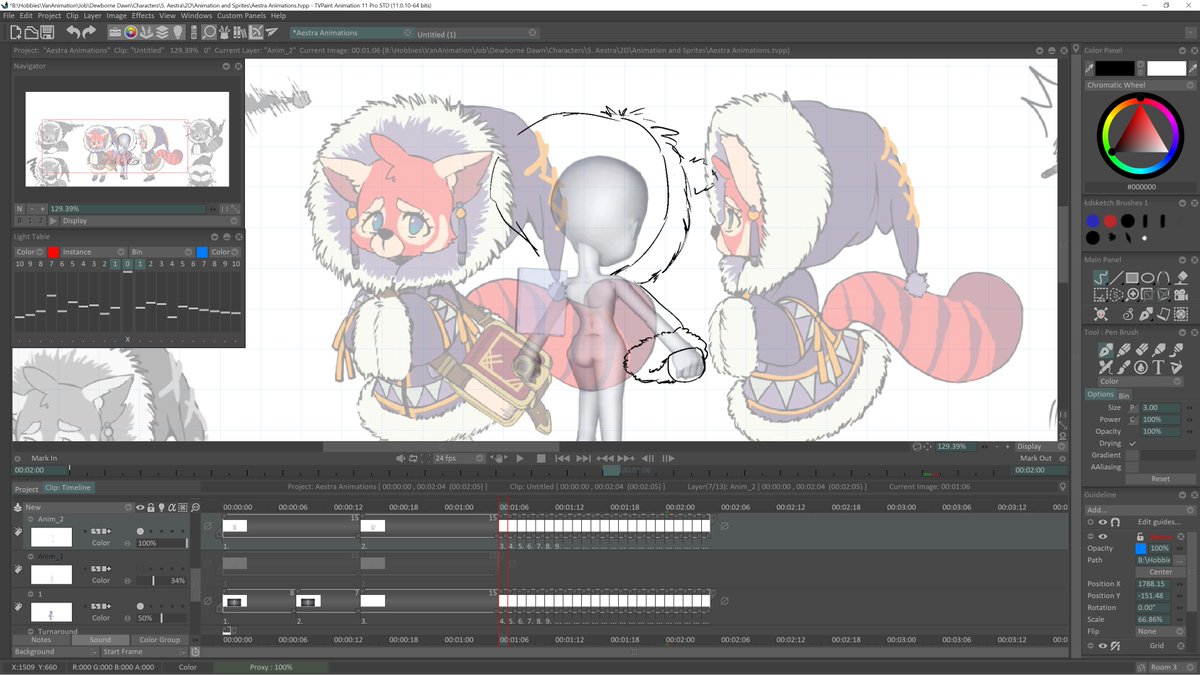The width and height of the screenshot is (1200, 675).
Task: Select the rectangular selection tool
Action: pyautogui.click(x=1101, y=295)
